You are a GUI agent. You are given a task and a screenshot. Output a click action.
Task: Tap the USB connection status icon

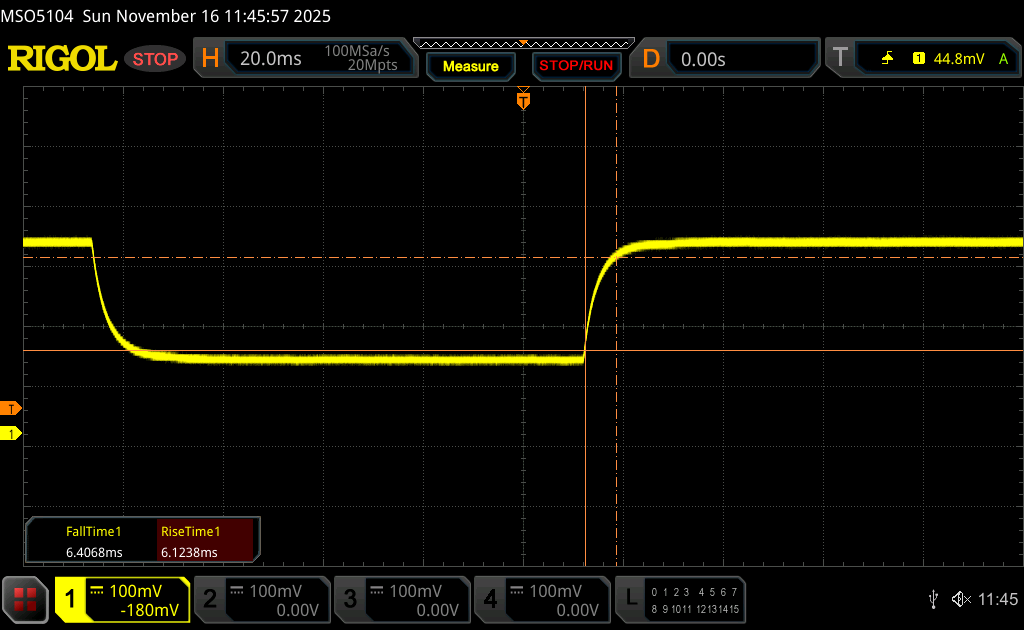pyautogui.click(x=933, y=599)
